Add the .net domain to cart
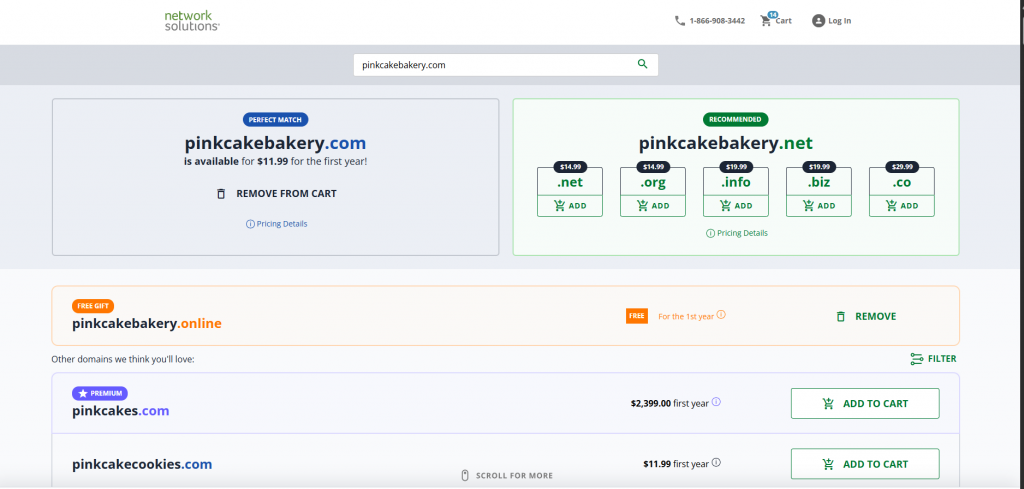Image resolution: width=1024 pixels, height=489 pixels. 570,206
